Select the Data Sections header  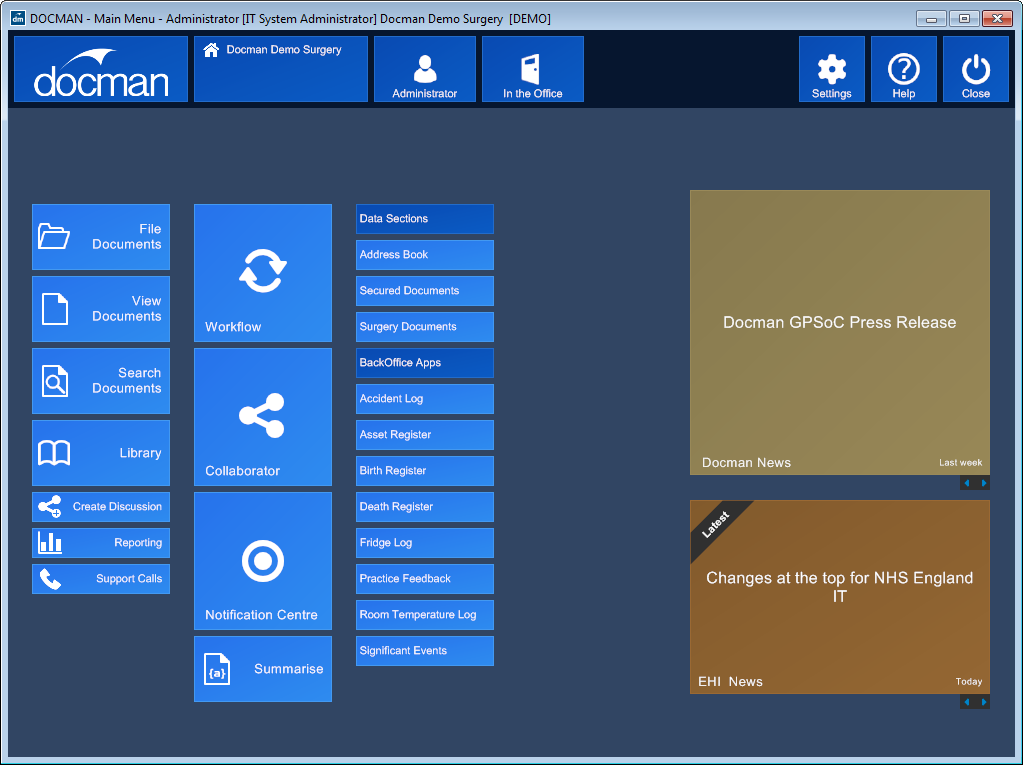425,219
